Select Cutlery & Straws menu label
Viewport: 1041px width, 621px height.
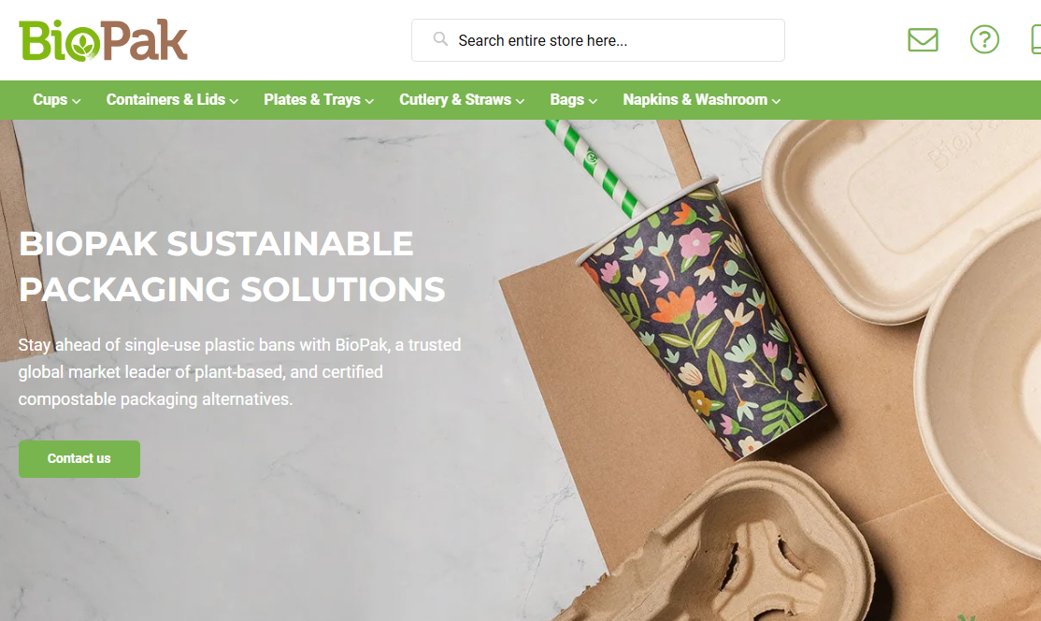point(455,100)
